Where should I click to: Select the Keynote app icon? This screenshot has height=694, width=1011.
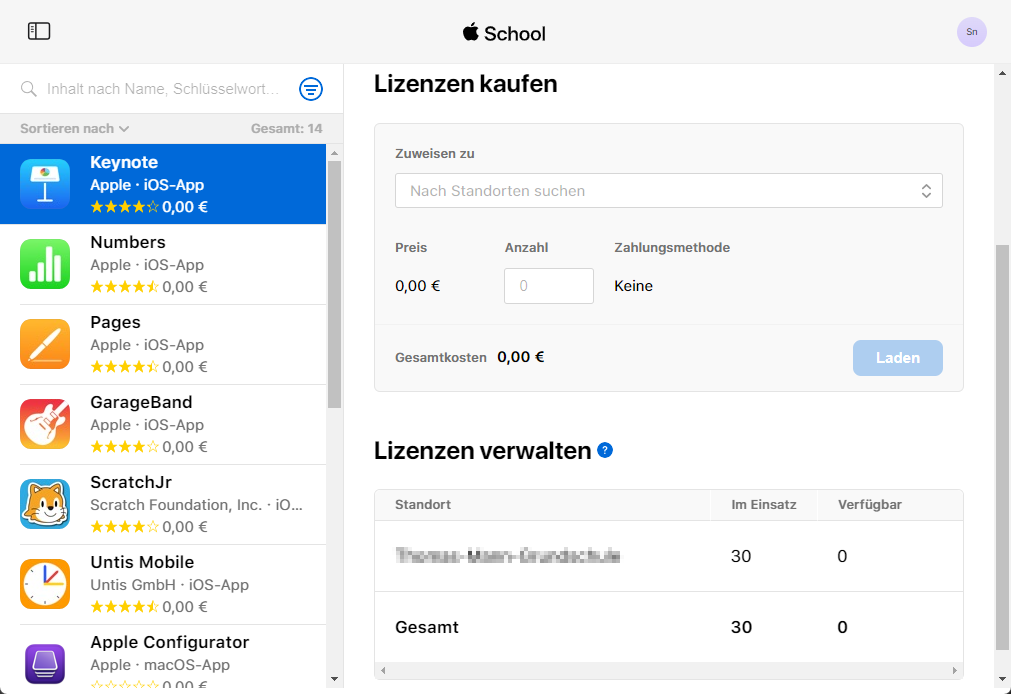point(44,184)
